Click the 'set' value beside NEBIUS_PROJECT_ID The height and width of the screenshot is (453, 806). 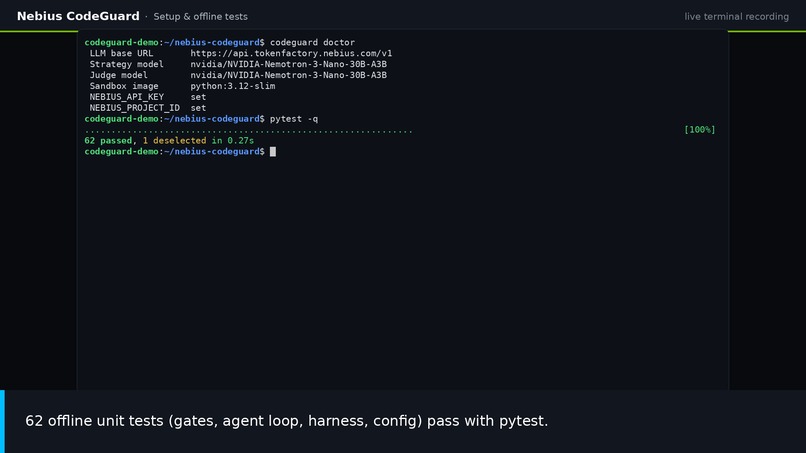[198, 108]
